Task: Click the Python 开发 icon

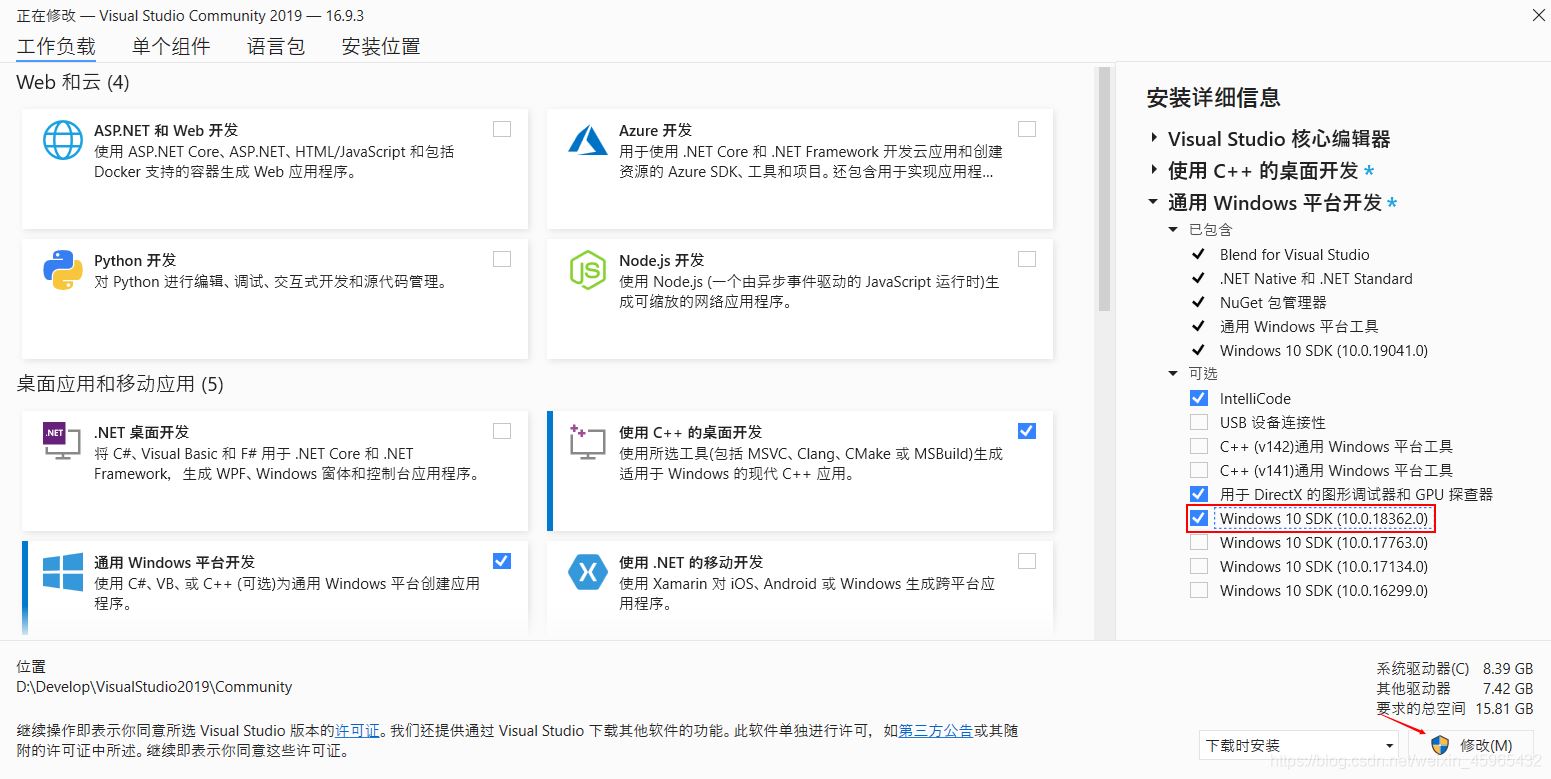Action: tap(62, 270)
